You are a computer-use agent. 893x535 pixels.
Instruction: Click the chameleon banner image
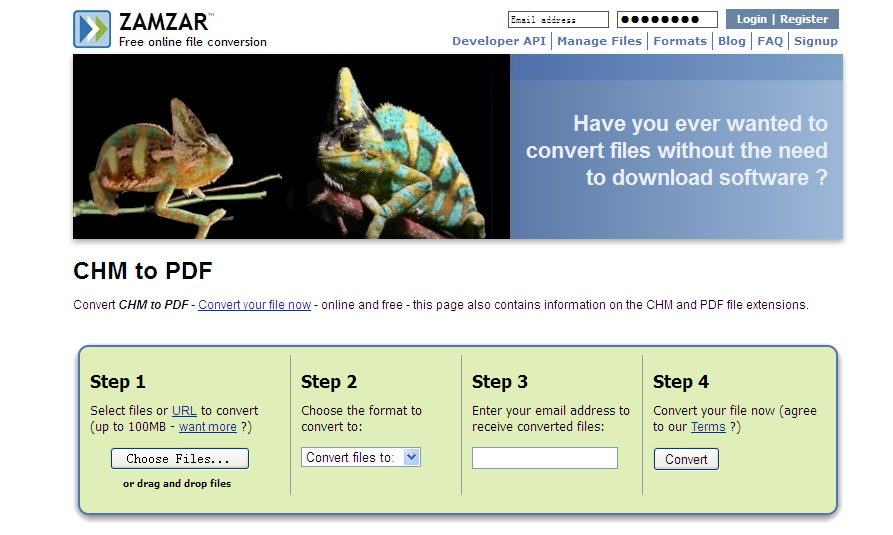tap(292, 146)
